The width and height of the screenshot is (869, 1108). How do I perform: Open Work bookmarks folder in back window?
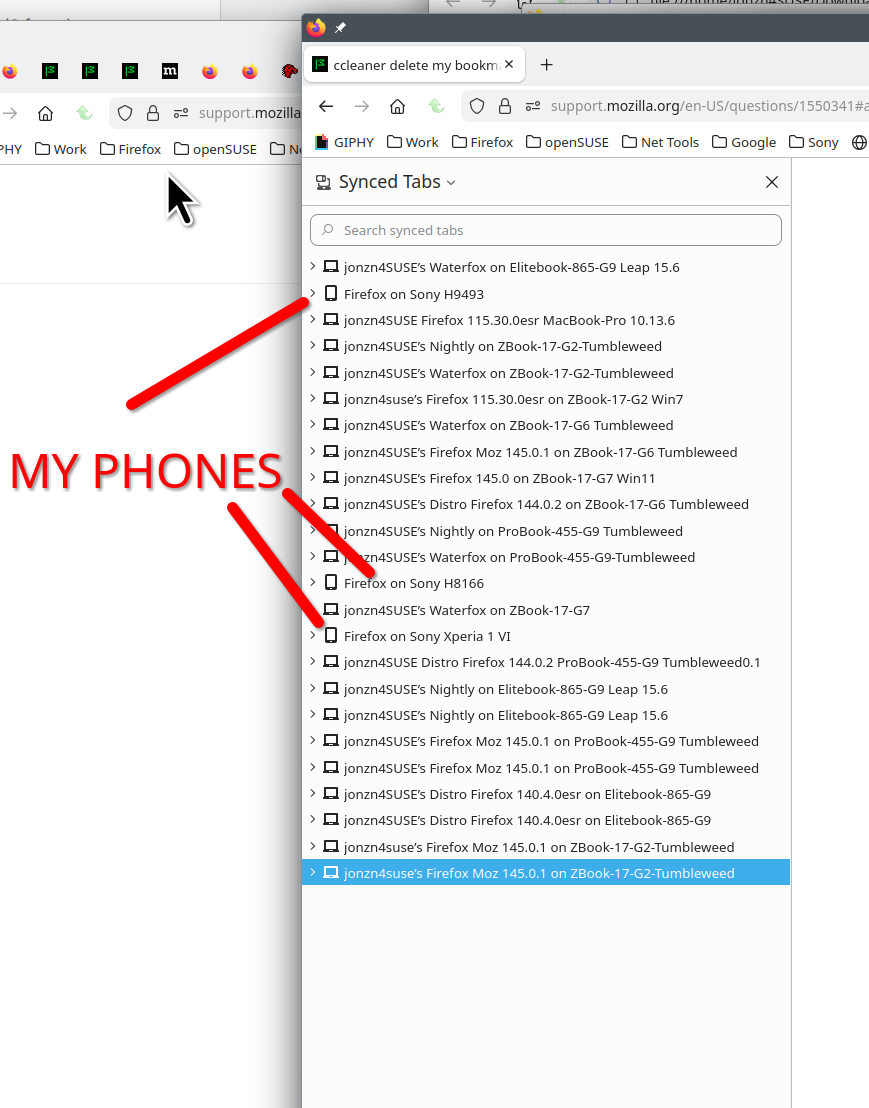coord(61,149)
